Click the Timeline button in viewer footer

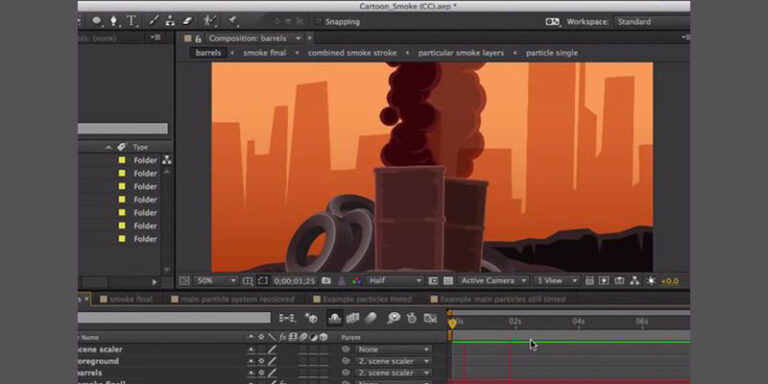pyautogui.click(x=620, y=281)
